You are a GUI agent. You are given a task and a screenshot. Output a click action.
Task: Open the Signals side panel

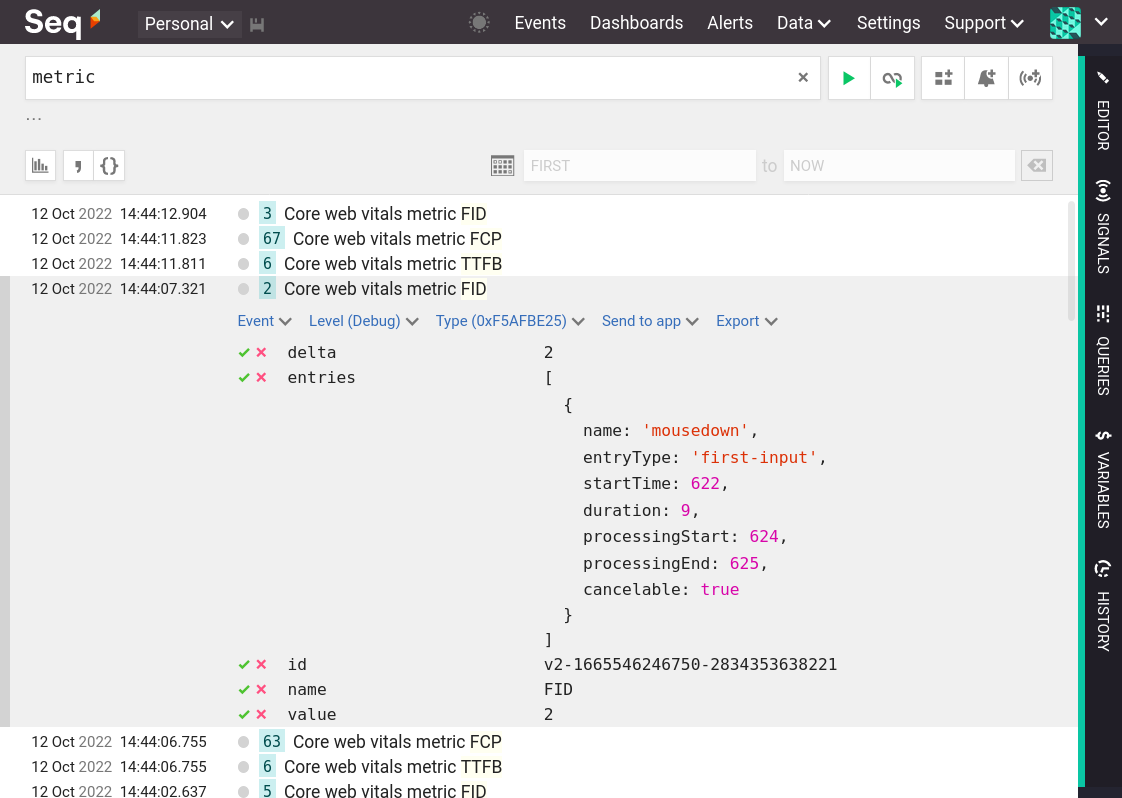click(1103, 226)
